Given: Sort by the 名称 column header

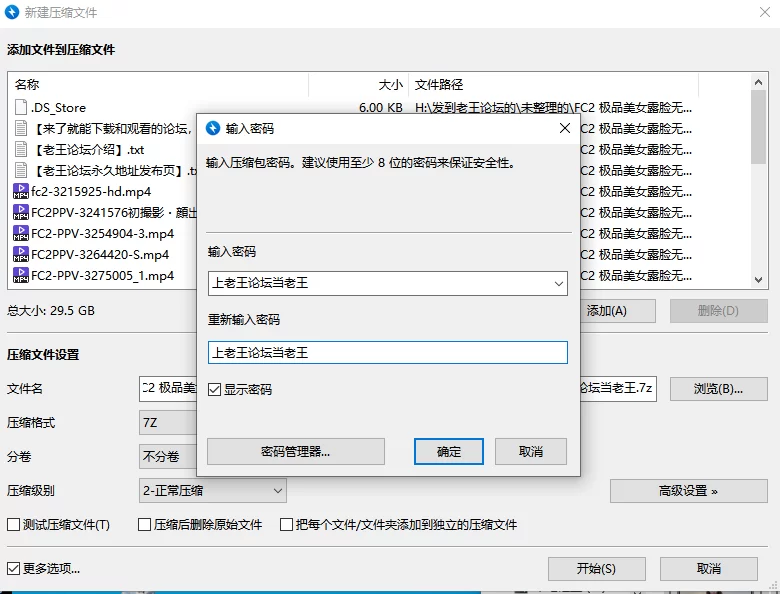Looking at the screenshot, I should 158,85.
